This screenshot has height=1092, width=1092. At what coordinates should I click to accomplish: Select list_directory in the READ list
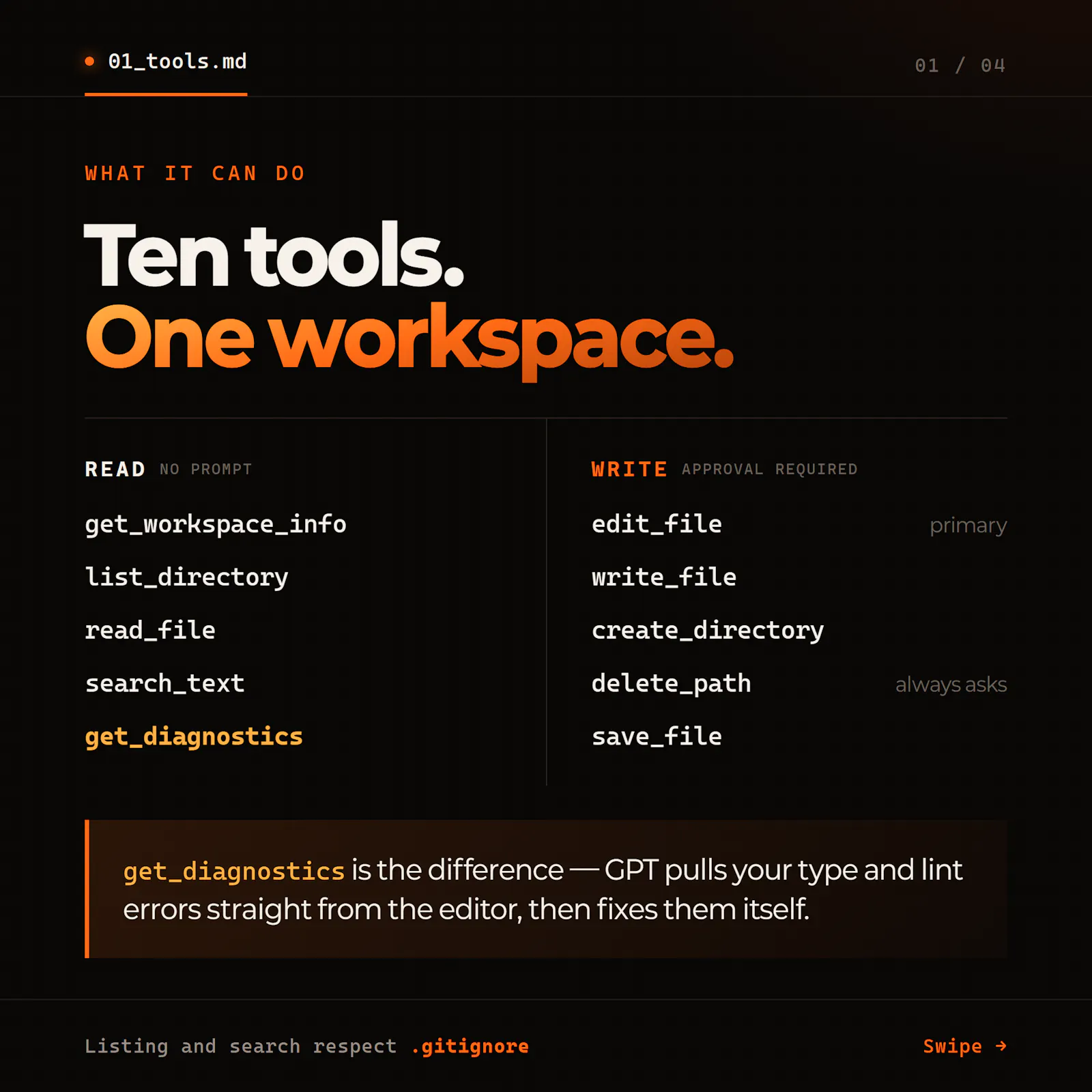[187, 577]
